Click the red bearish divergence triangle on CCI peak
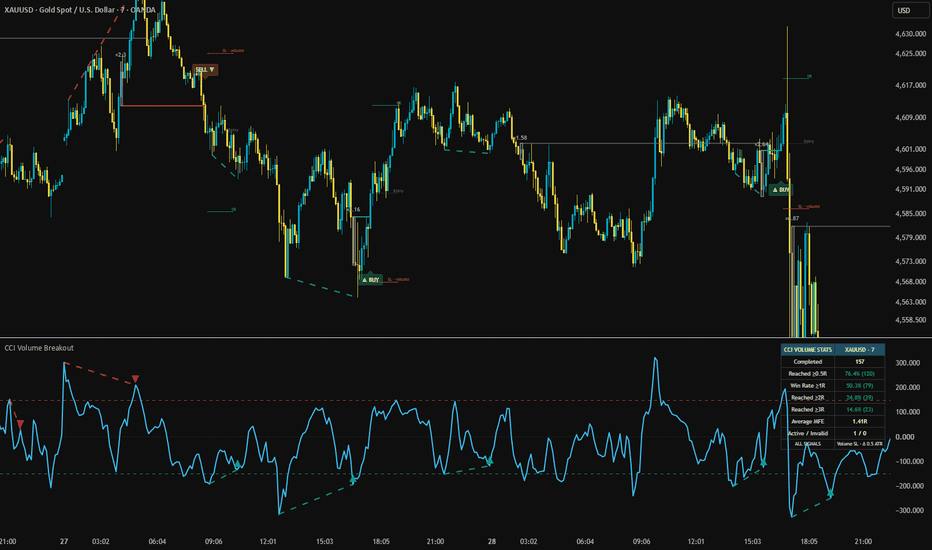The width and height of the screenshot is (932, 550). 136,379
